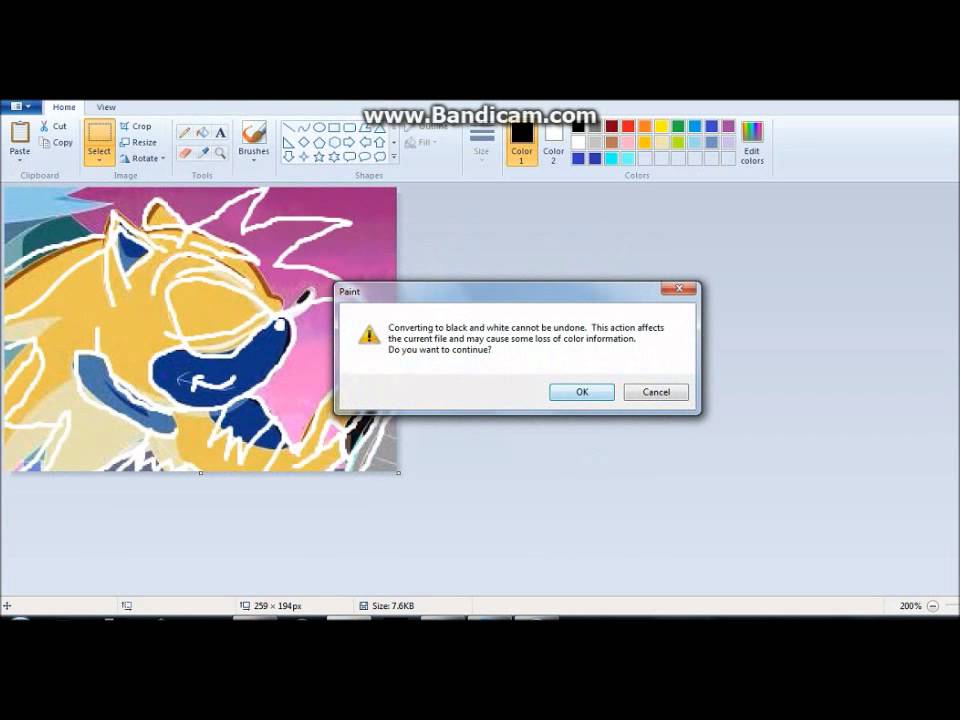Activate Color 1 foreground selector
This screenshot has height=720, width=960.
pyautogui.click(x=522, y=143)
